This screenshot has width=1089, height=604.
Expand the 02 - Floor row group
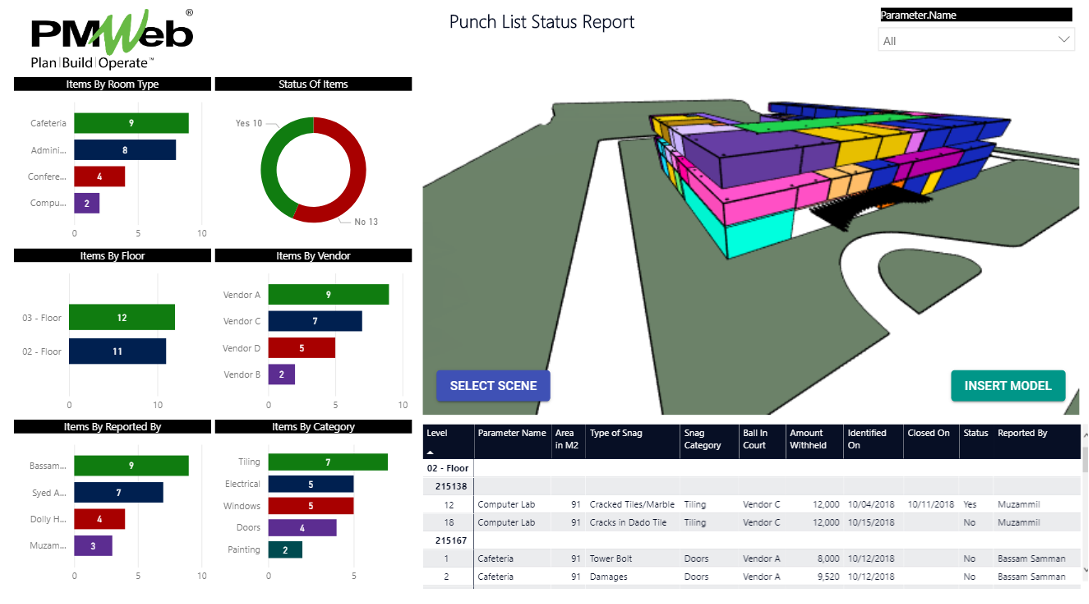450,467
